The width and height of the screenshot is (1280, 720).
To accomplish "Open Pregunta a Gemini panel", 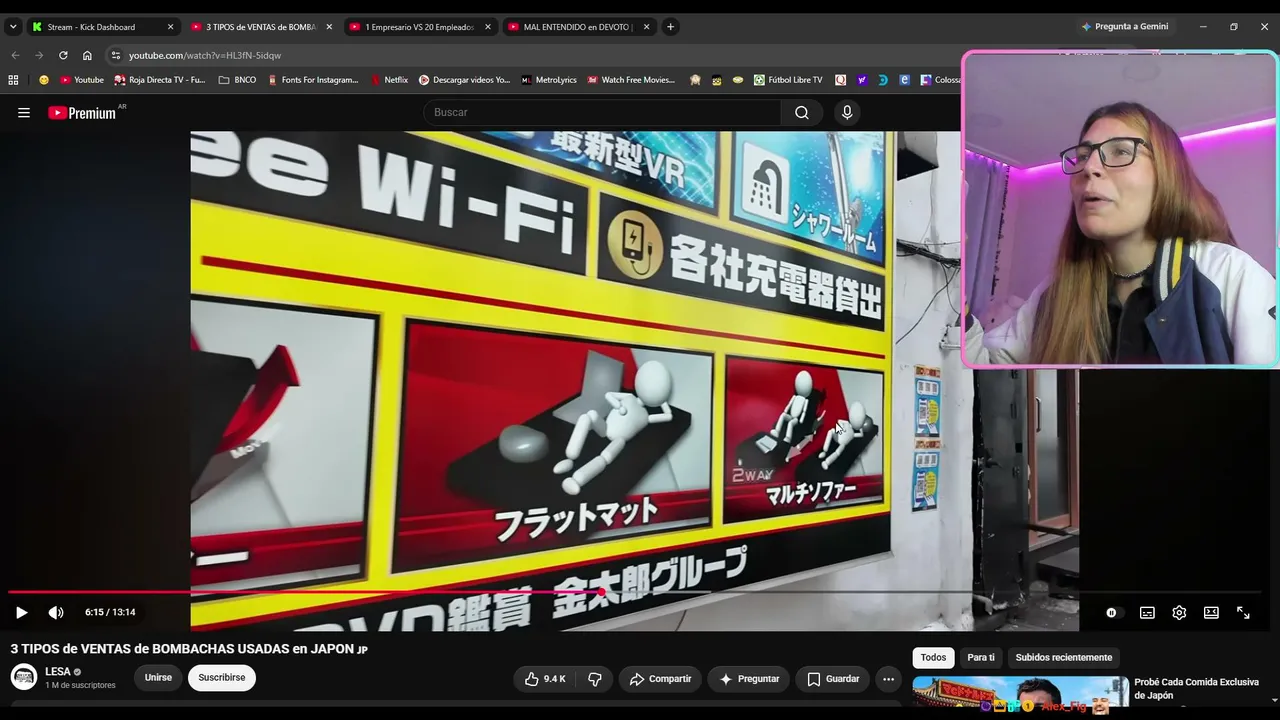I will tap(1125, 27).
